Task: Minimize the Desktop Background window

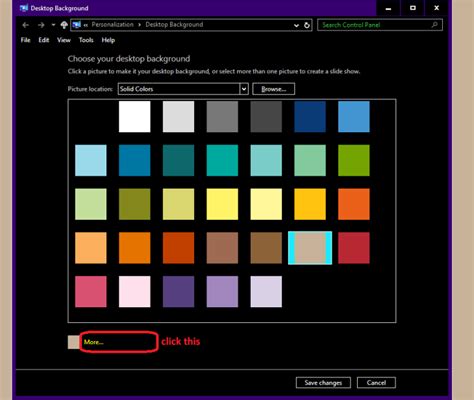Action: pyautogui.click(x=388, y=8)
